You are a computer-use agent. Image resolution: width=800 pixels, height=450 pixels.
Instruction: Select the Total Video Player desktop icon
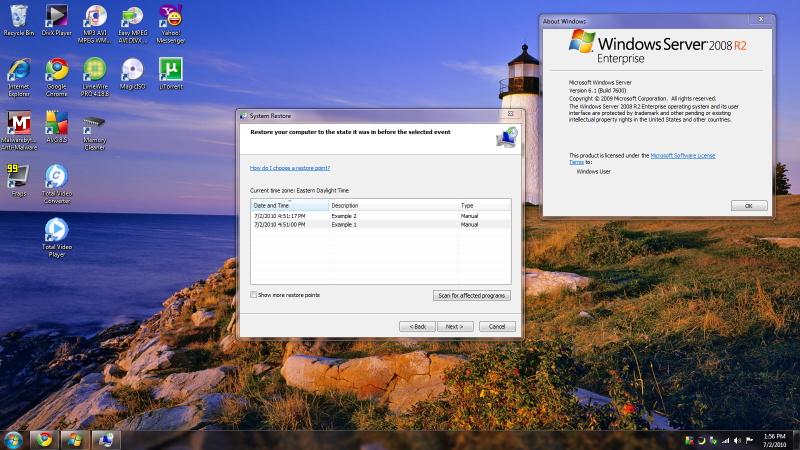point(57,238)
